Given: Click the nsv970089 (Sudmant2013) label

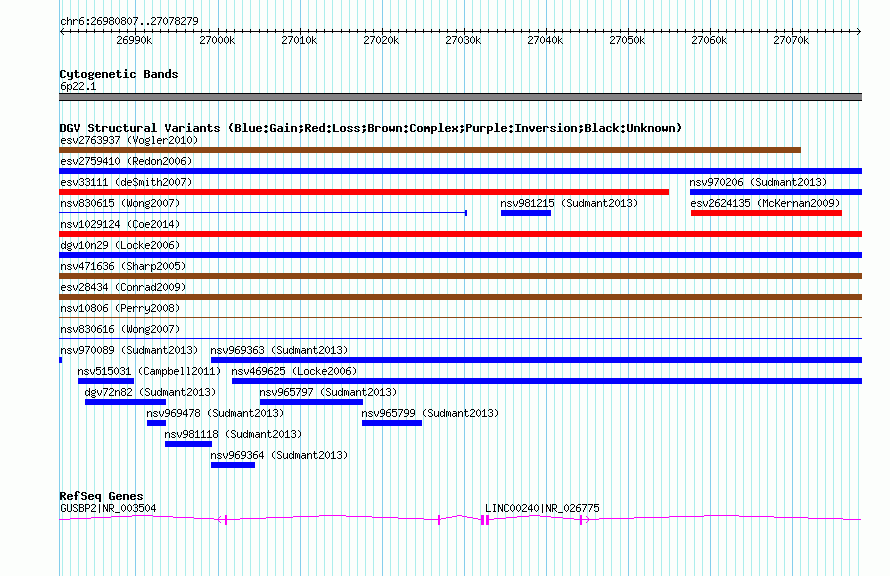Looking at the screenshot, I should tap(129, 350).
